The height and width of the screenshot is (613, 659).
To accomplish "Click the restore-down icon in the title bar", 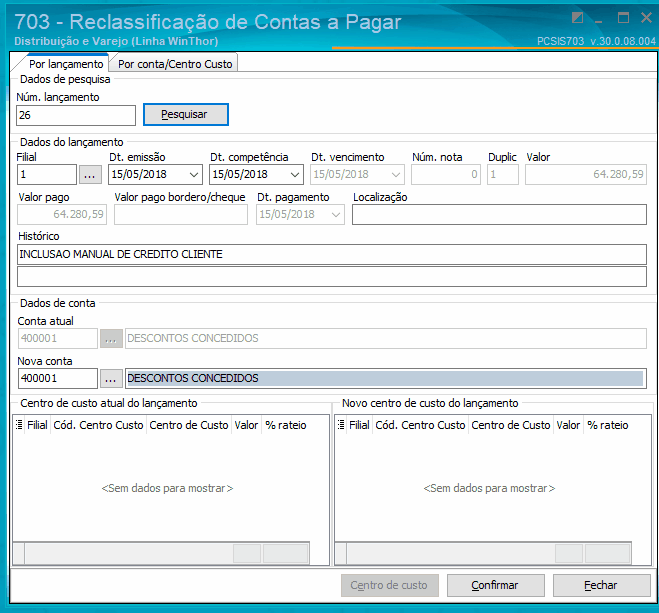I will (x=577, y=18).
